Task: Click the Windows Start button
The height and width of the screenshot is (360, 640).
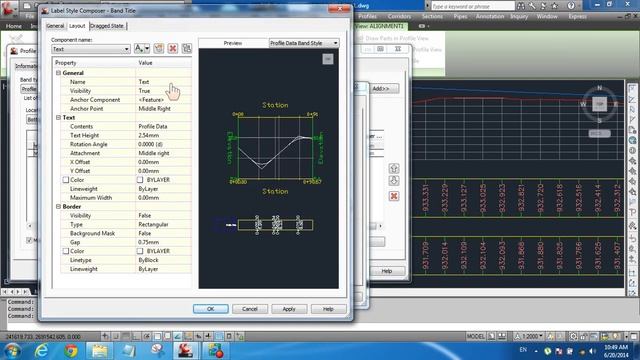Action: tap(12, 351)
